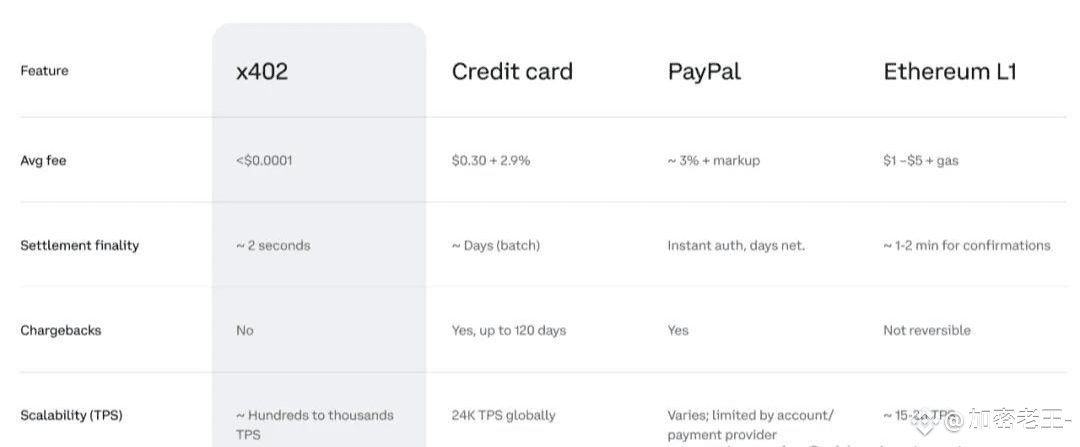1080x447 pixels.
Task: Select the Yes, up to 120 days cell
Action: (x=508, y=330)
